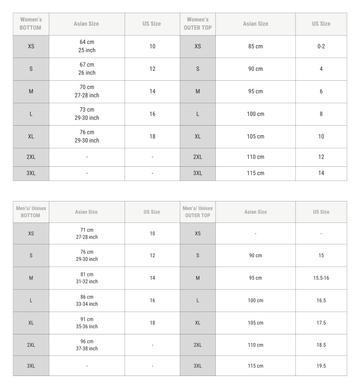Click the 85 cm women's outer top cell
The image size is (360, 389).
point(255,46)
